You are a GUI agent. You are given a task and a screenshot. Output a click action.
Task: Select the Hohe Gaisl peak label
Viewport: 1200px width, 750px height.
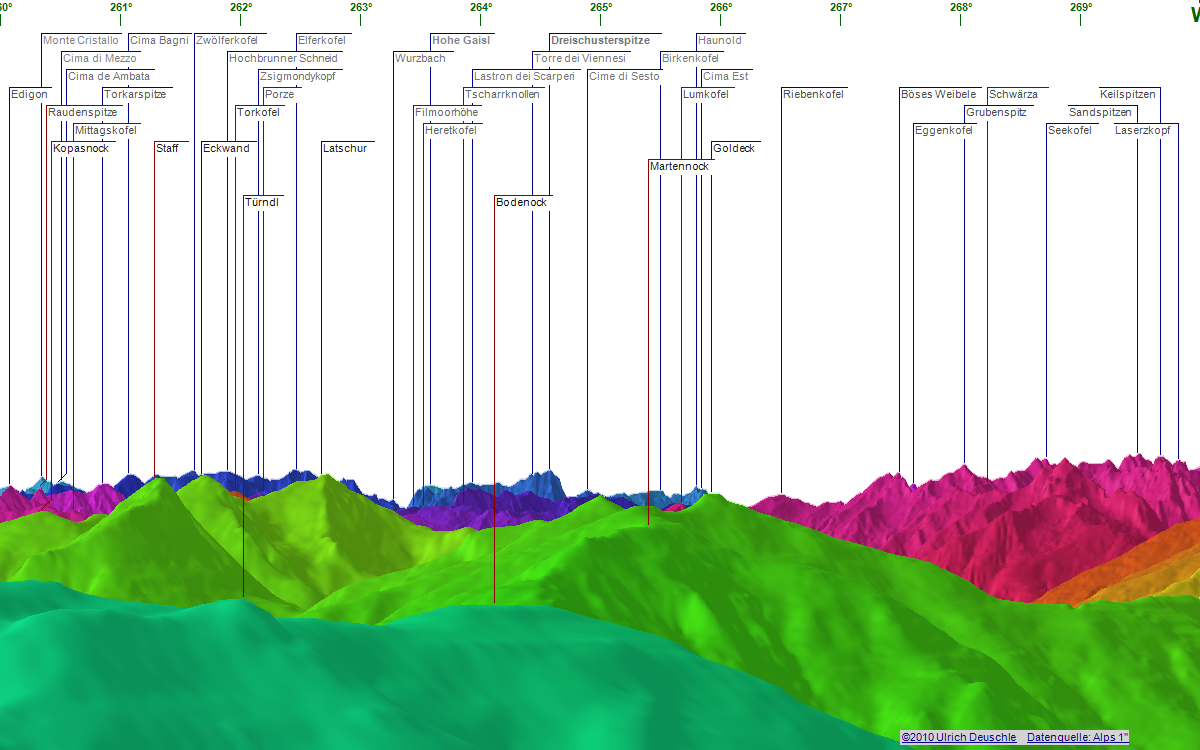[460, 41]
